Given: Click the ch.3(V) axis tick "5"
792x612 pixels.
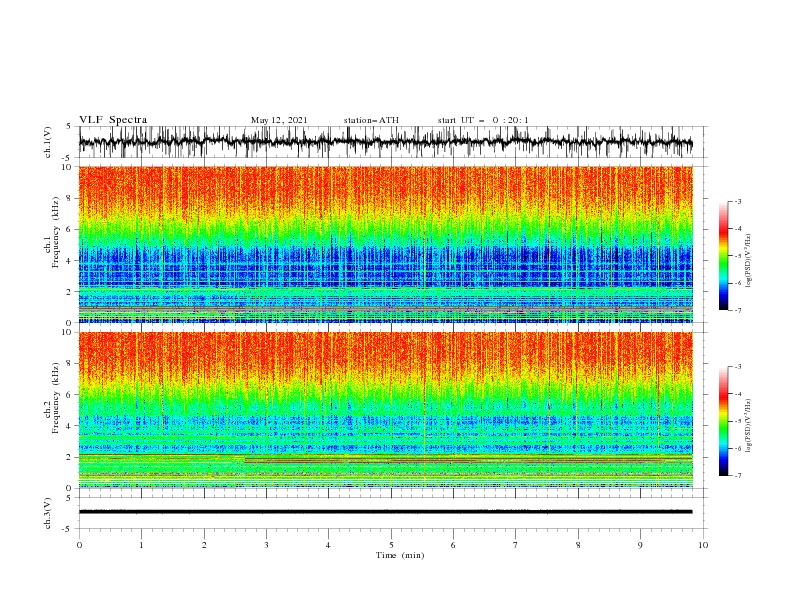Looking at the screenshot, I should click(x=68, y=498).
